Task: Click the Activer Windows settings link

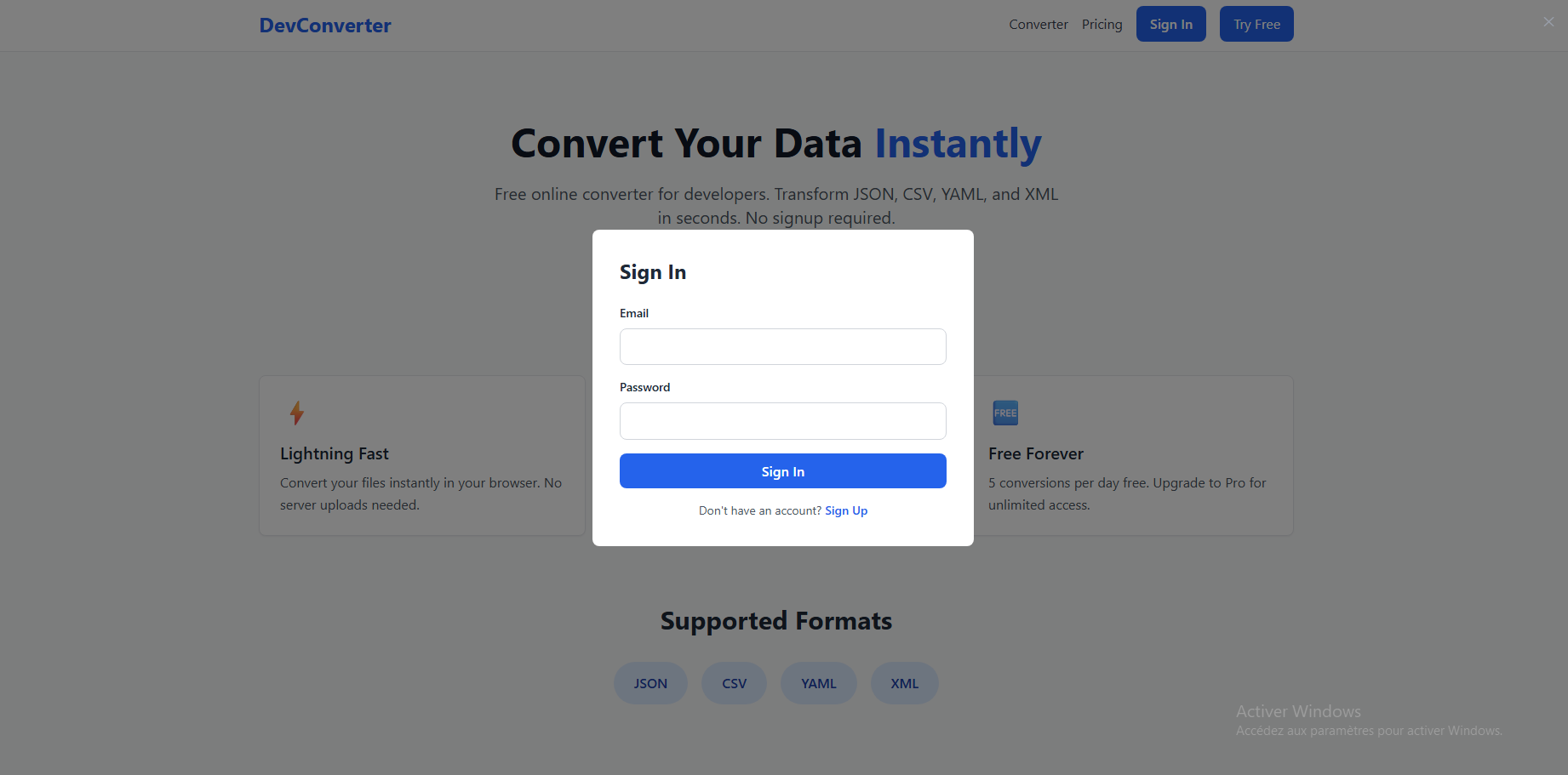Action: (x=1368, y=730)
